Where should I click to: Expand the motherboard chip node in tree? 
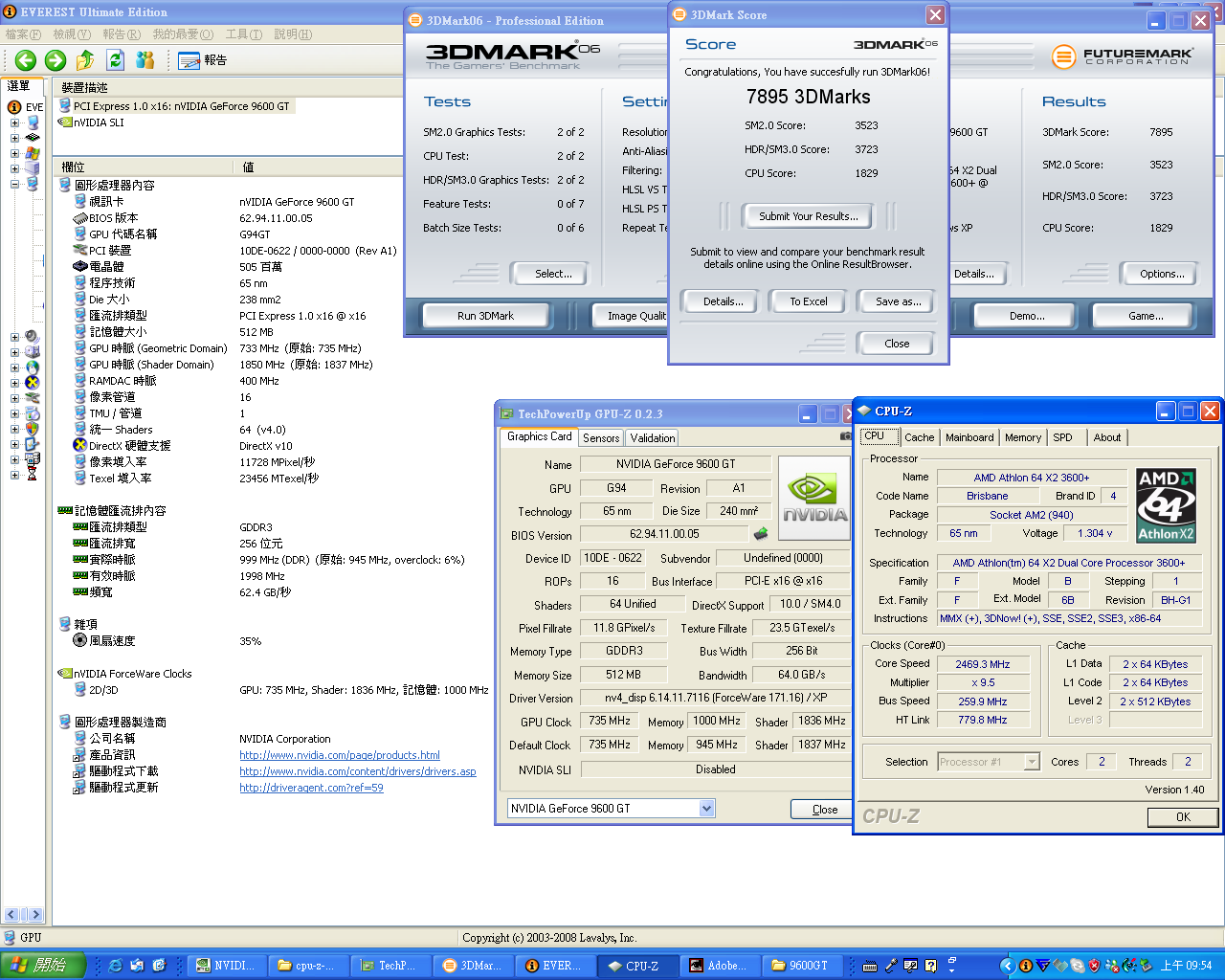(x=14, y=138)
